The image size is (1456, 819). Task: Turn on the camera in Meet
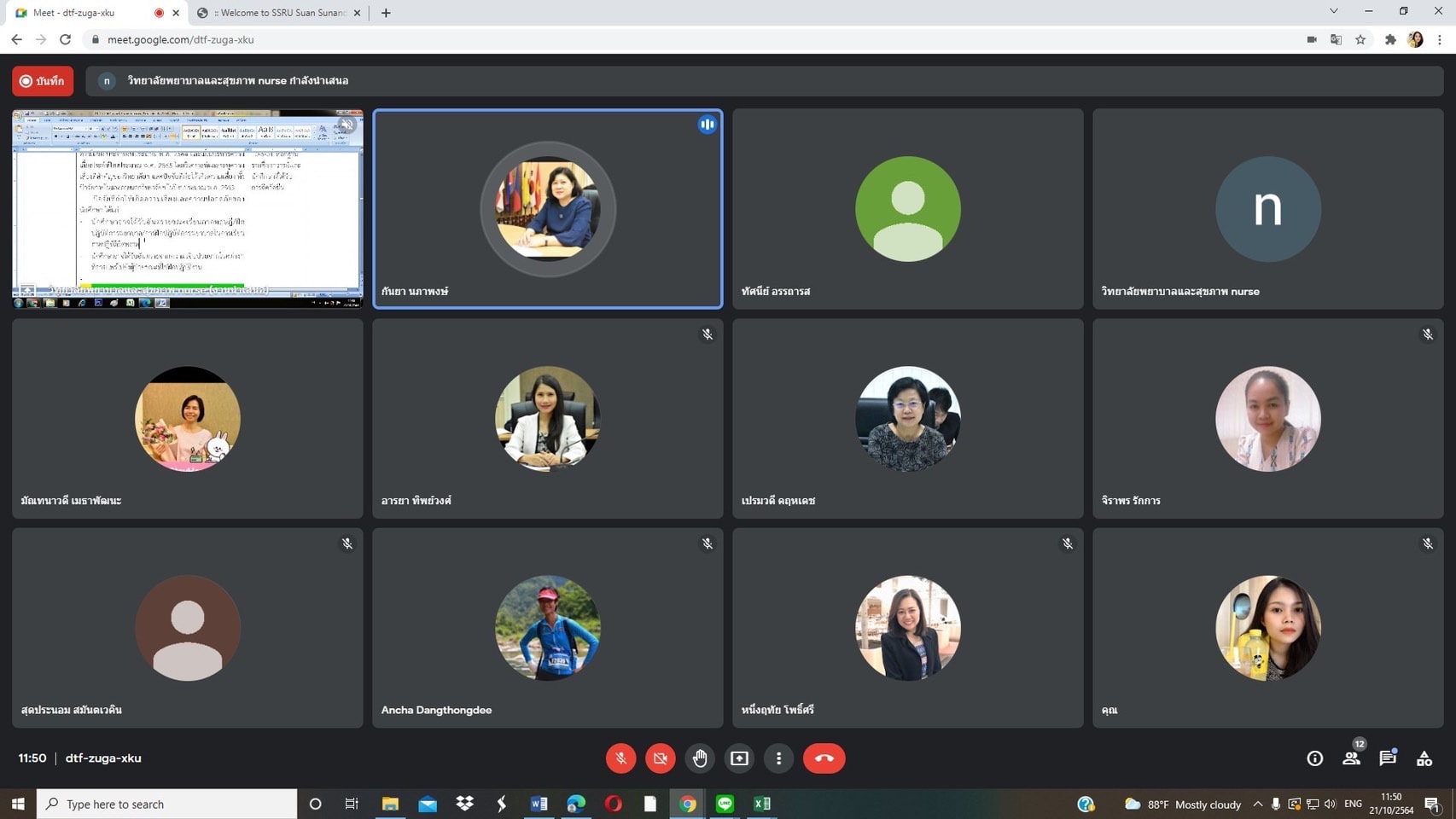(660, 758)
